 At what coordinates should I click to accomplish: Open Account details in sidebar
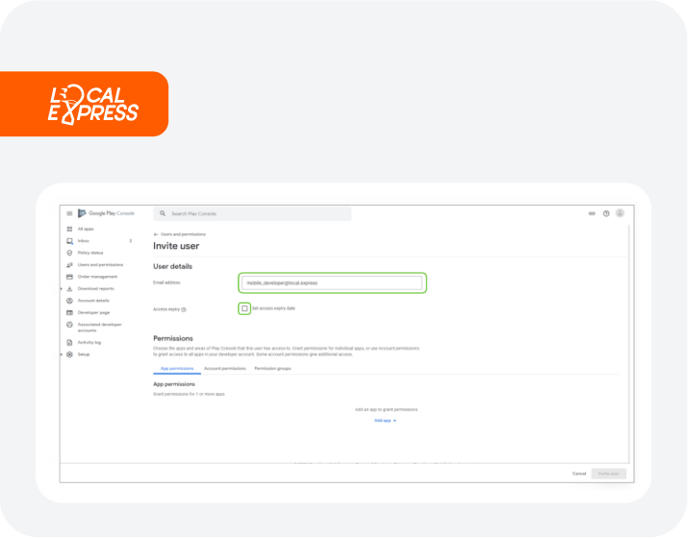(93, 301)
